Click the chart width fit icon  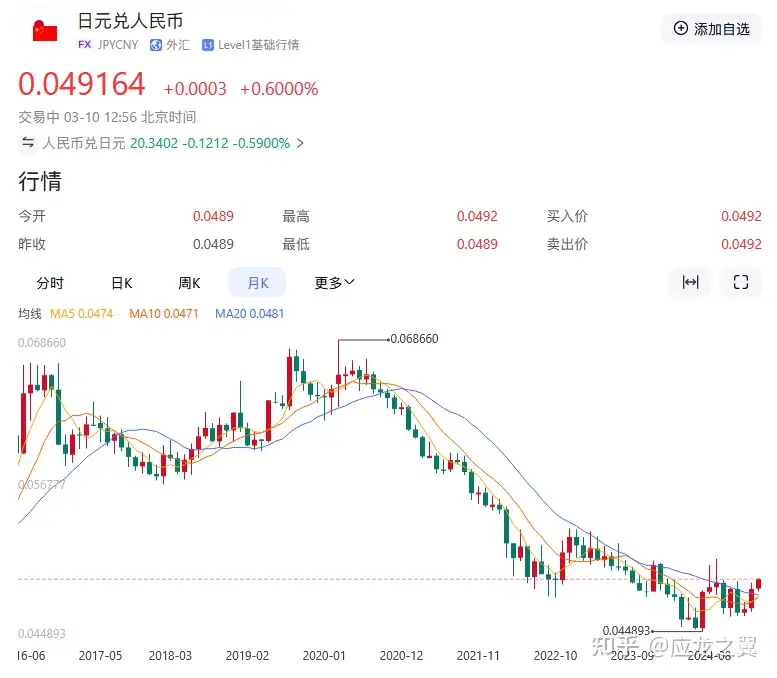[690, 283]
